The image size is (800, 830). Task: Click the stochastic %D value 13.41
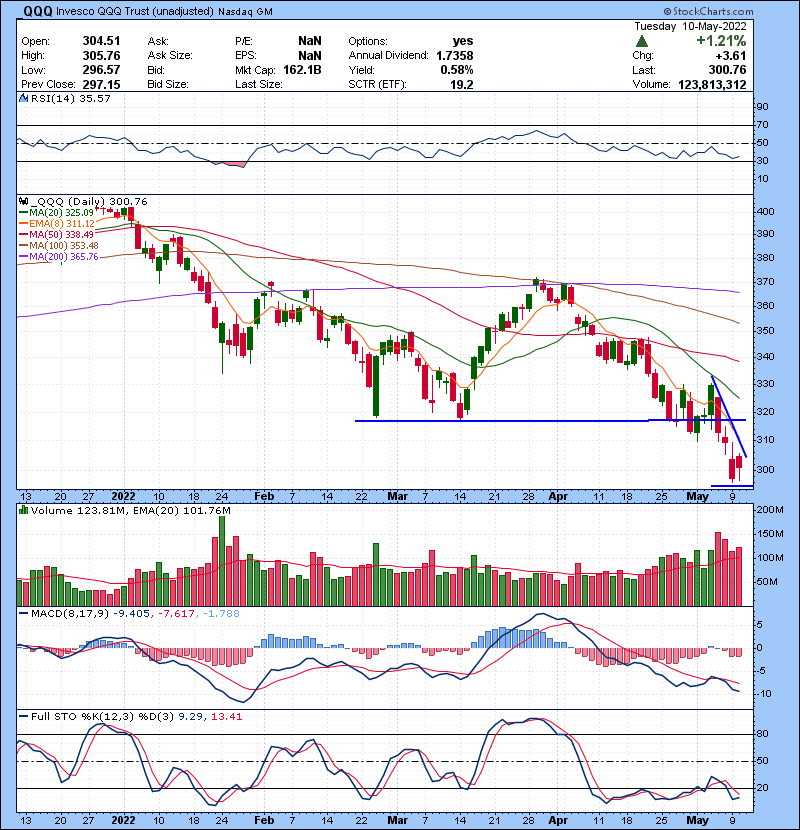click(x=227, y=717)
